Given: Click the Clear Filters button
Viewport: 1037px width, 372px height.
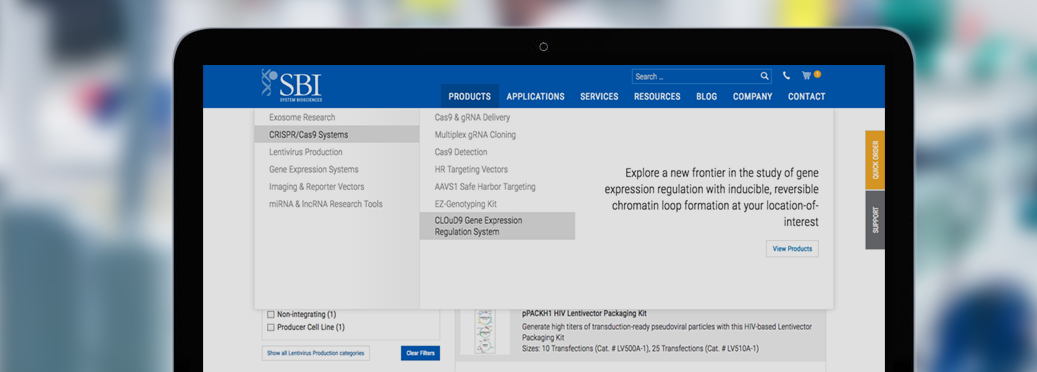Looking at the screenshot, I should pyautogui.click(x=420, y=353).
